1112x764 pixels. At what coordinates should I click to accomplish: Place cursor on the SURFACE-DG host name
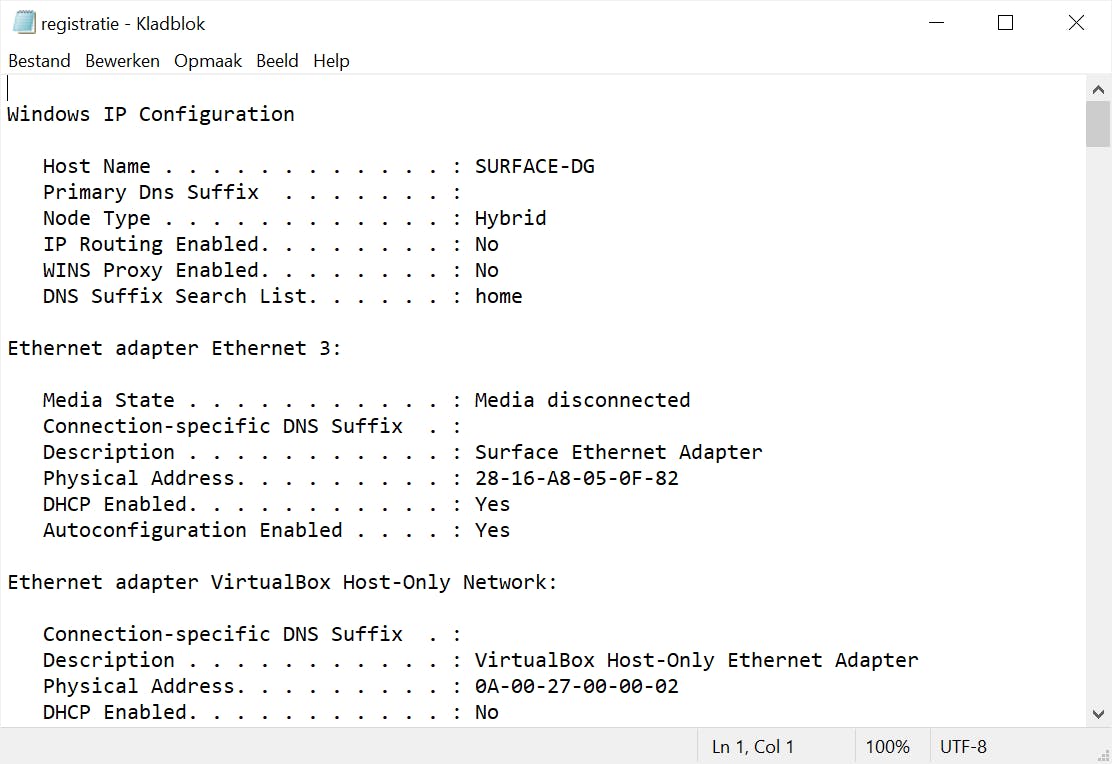(534, 167)
